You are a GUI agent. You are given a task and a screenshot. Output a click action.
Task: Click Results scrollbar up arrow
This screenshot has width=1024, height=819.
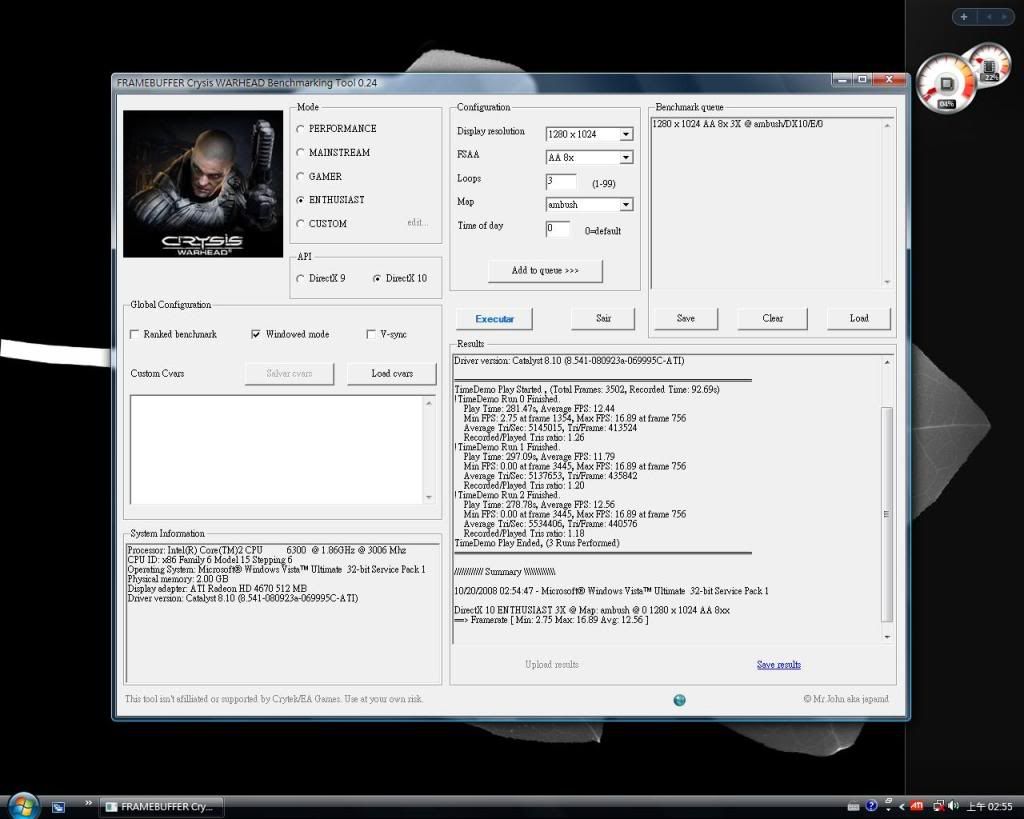887,362
